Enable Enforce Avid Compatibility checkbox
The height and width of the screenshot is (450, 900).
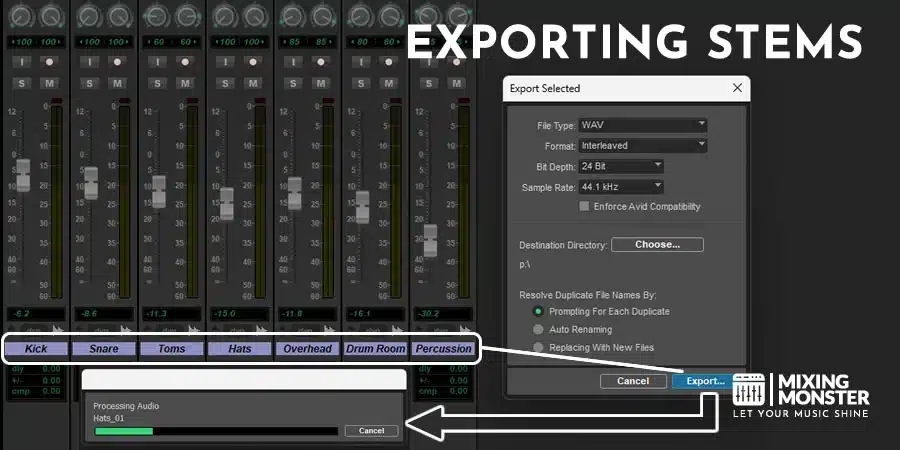point(585,207)
